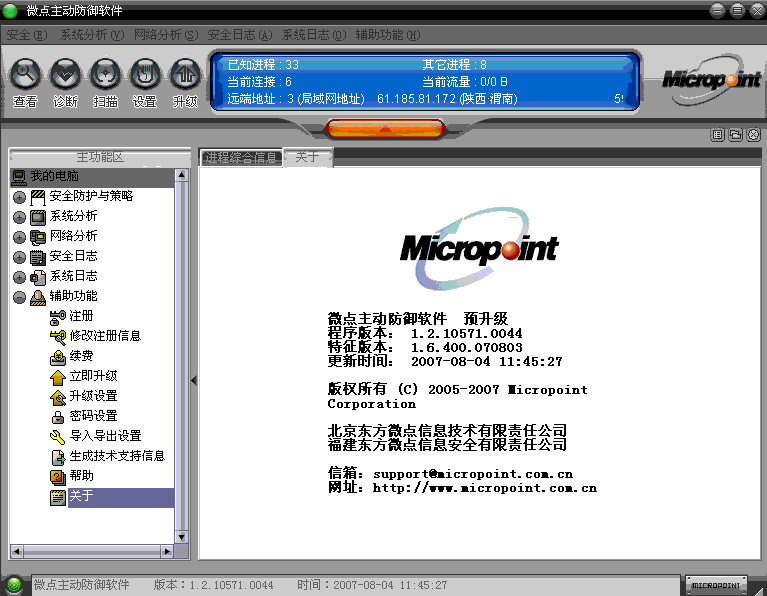Click the 网络分析 computers icon

click(38, 237)
